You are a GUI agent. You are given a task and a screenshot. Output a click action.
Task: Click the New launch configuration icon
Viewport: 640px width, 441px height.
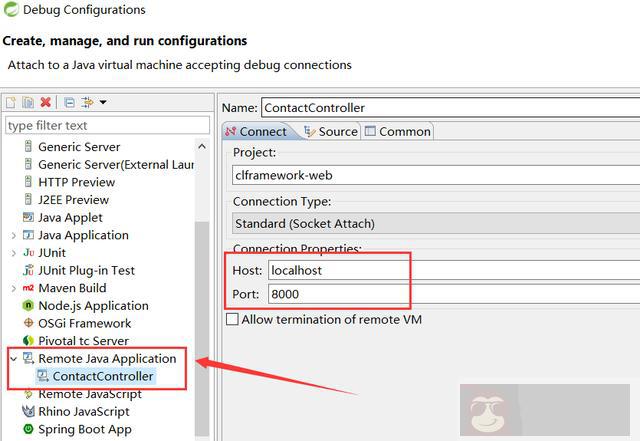click(11, 102)
